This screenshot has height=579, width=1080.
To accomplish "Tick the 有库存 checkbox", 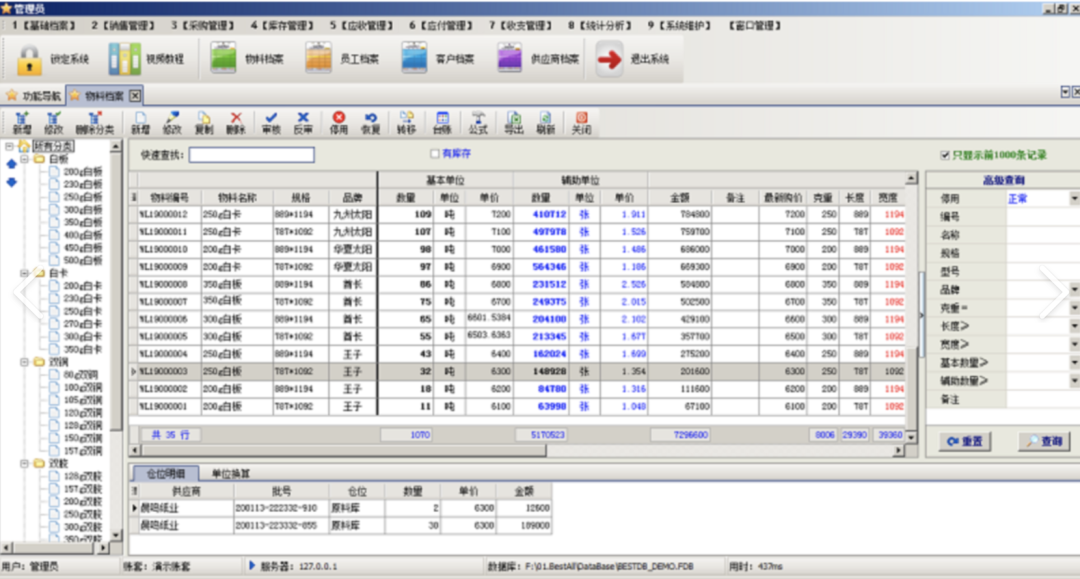I will click(x=435, y=154).
